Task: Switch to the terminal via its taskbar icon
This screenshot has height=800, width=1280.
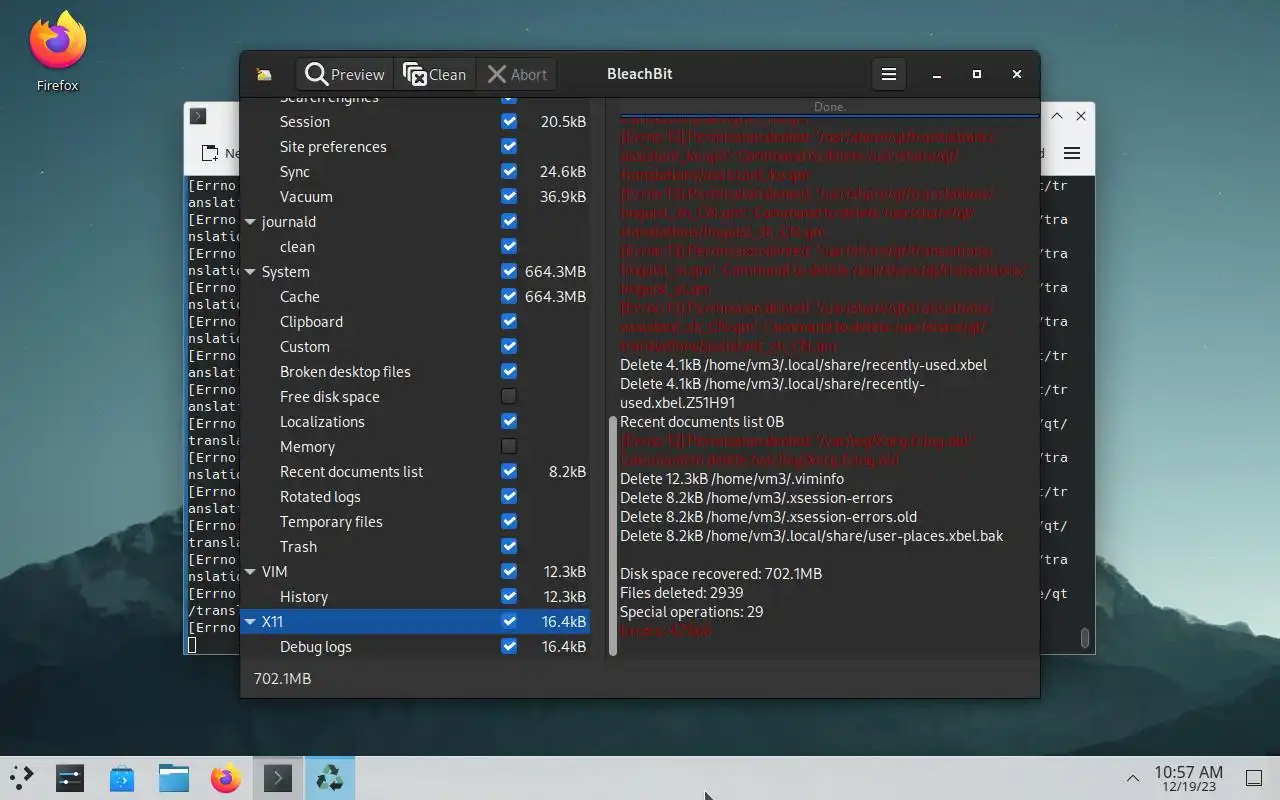Action: 278,778
